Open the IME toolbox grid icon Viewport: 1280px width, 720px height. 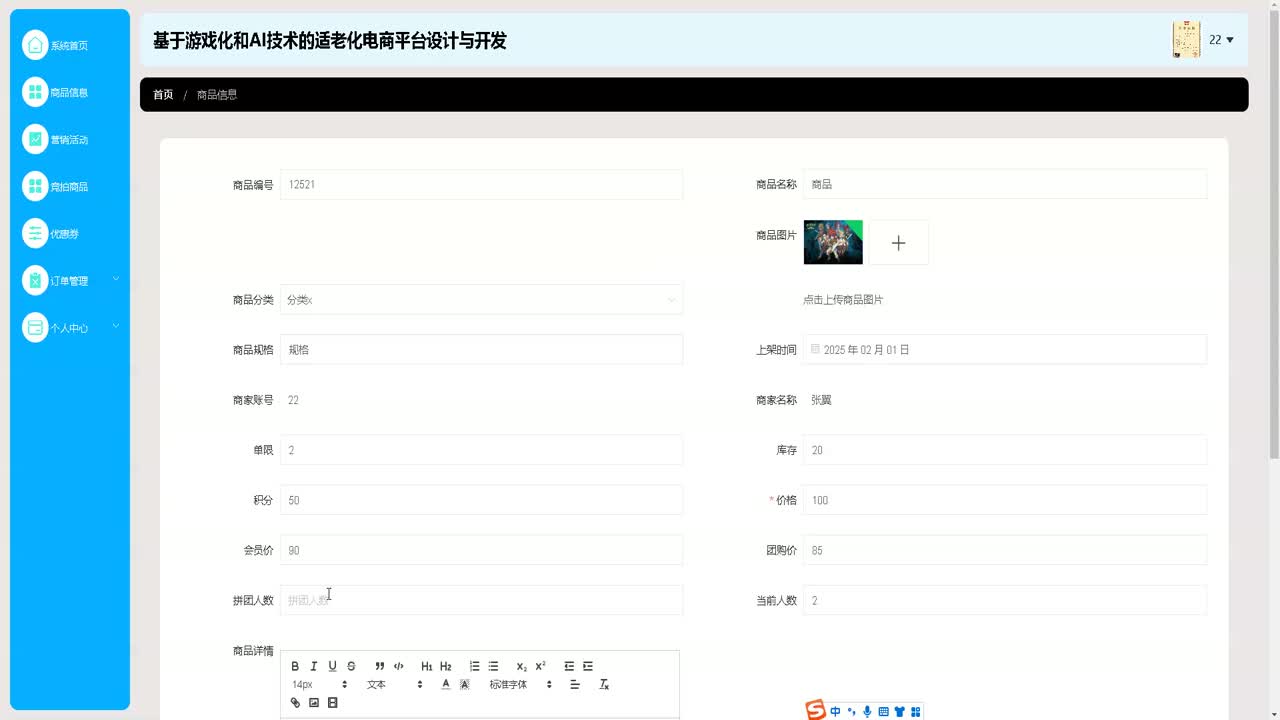click(914, 712)
